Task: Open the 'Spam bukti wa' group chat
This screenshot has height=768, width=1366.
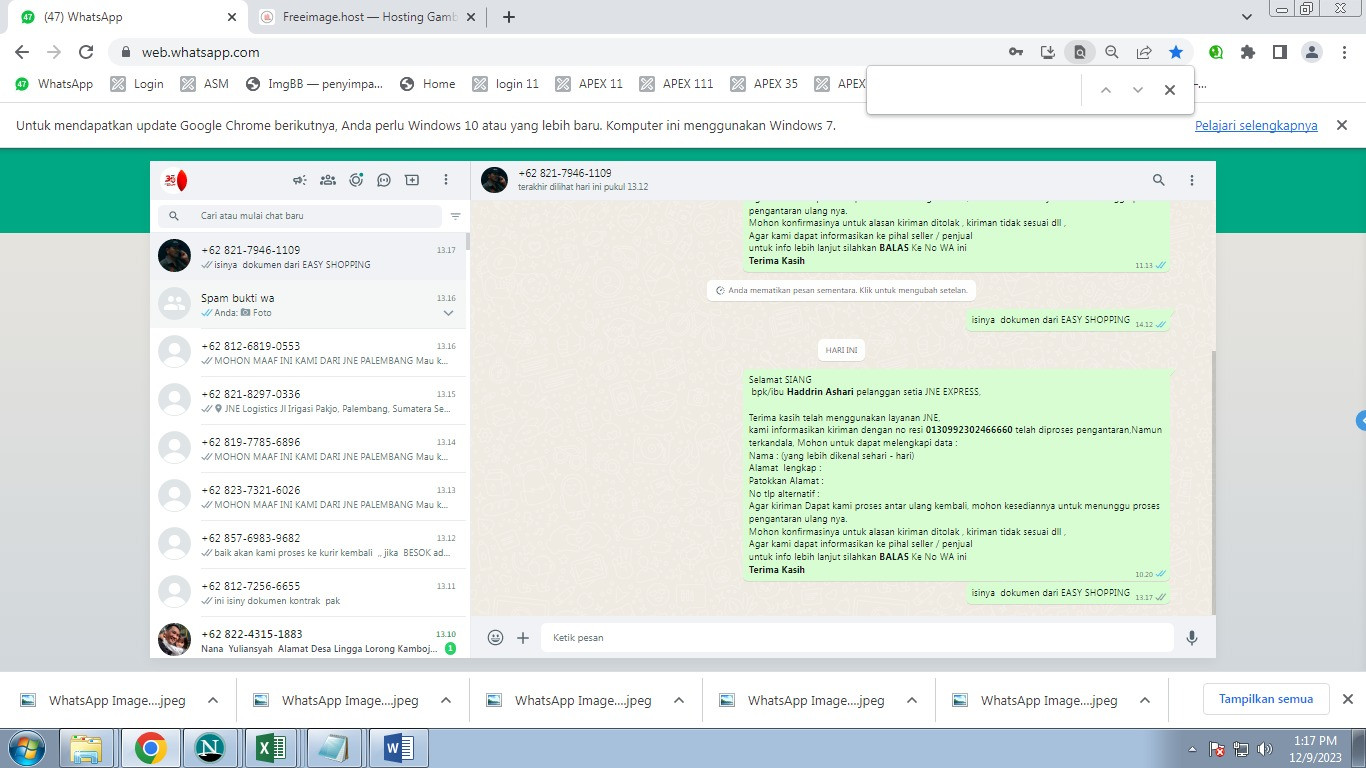Action: [309, 305]
